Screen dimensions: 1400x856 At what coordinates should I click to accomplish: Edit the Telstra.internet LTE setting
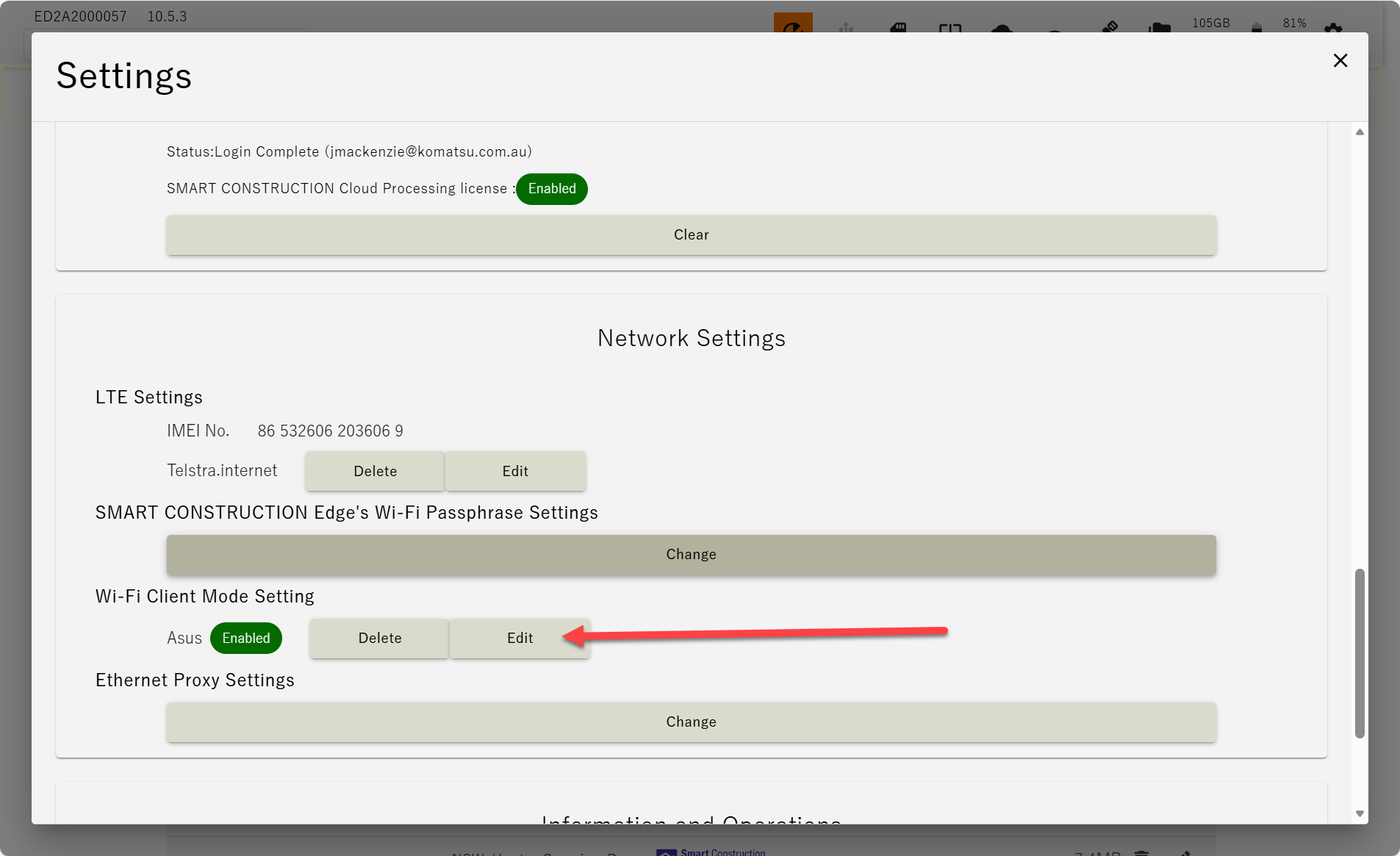[515, 471]
